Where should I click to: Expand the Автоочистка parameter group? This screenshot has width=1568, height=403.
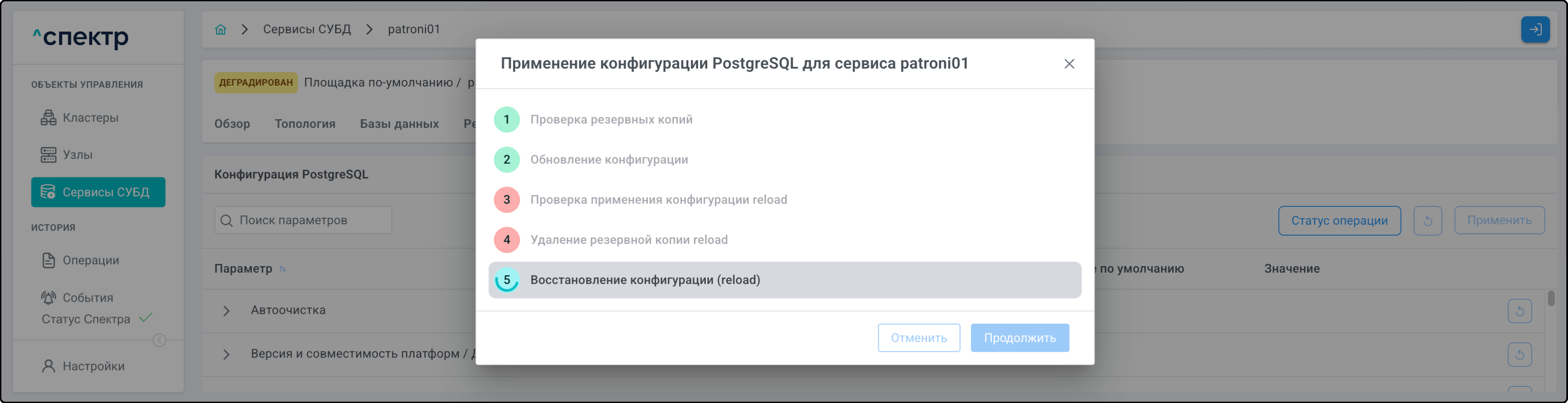click(226, 311)
